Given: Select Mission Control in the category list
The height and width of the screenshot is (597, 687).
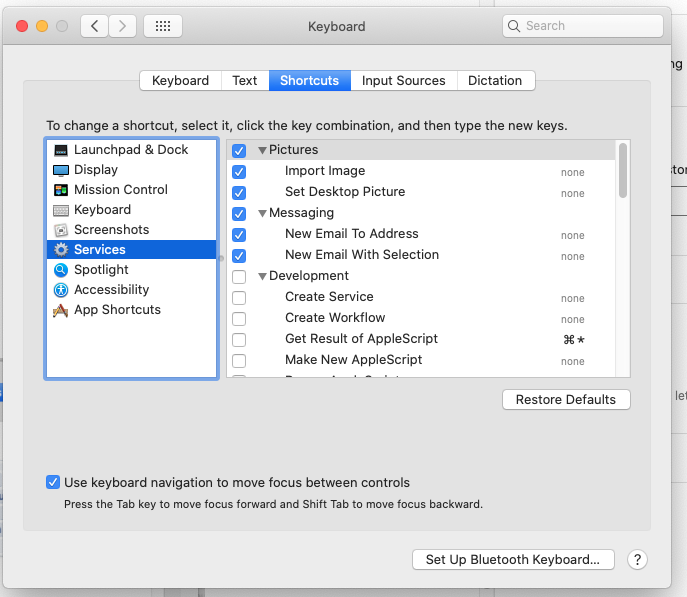Looking at the screenshot, I should (x=131, y=190).
